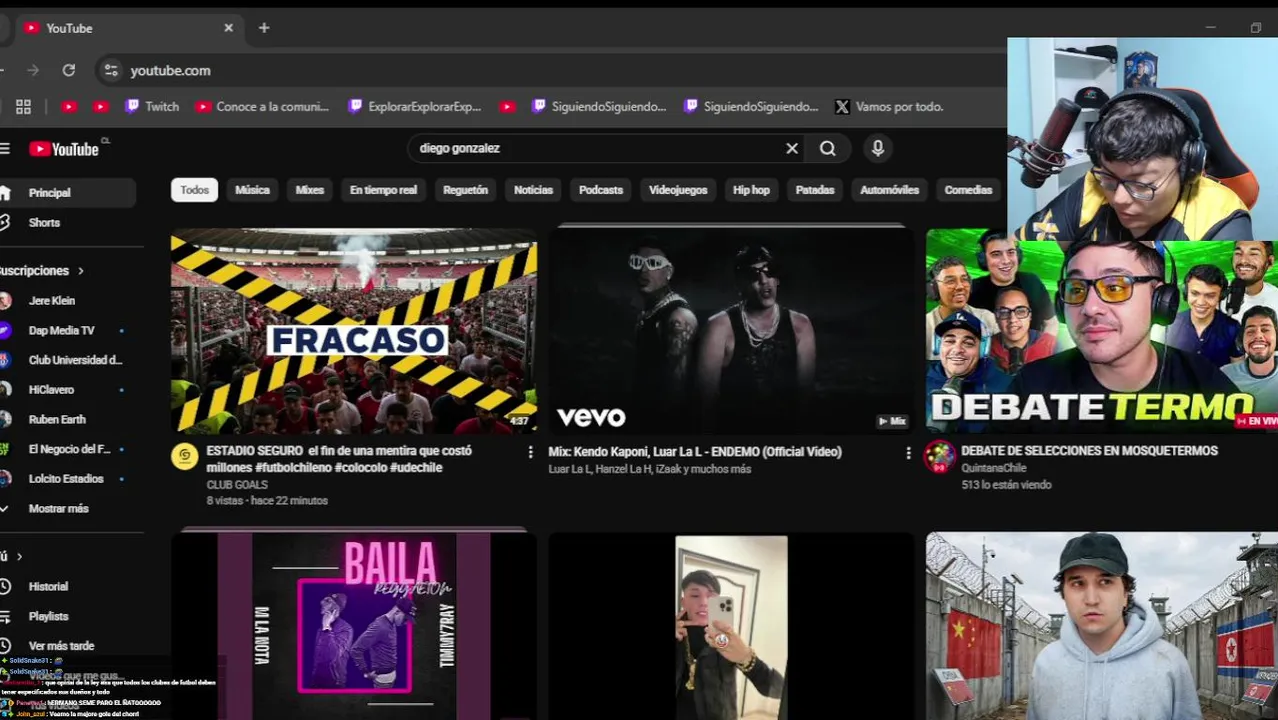Select the 'Mixes' filter chip

coord(310,190)
